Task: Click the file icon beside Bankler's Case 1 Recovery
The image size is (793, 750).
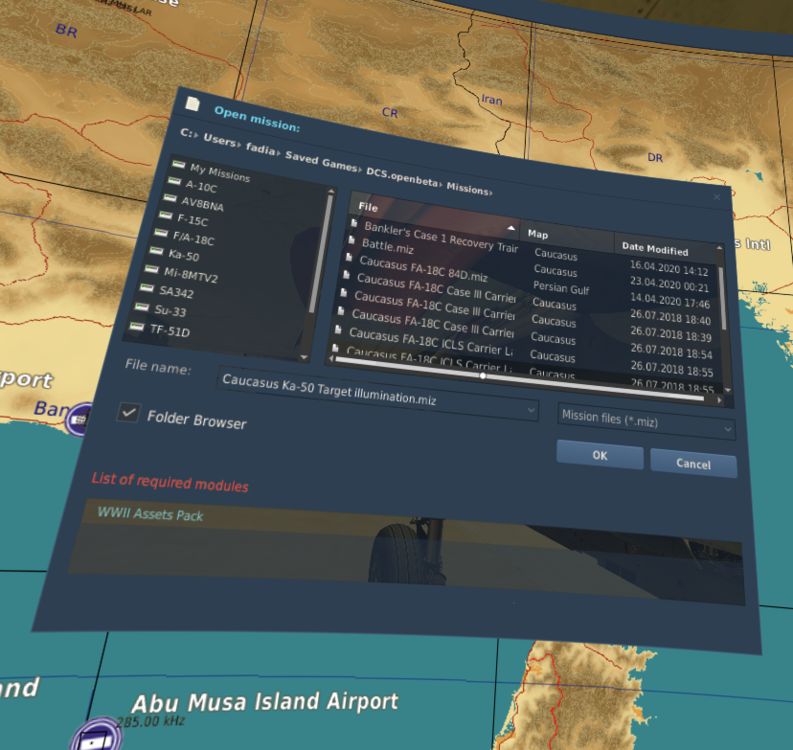Action: tap(354, 223)
